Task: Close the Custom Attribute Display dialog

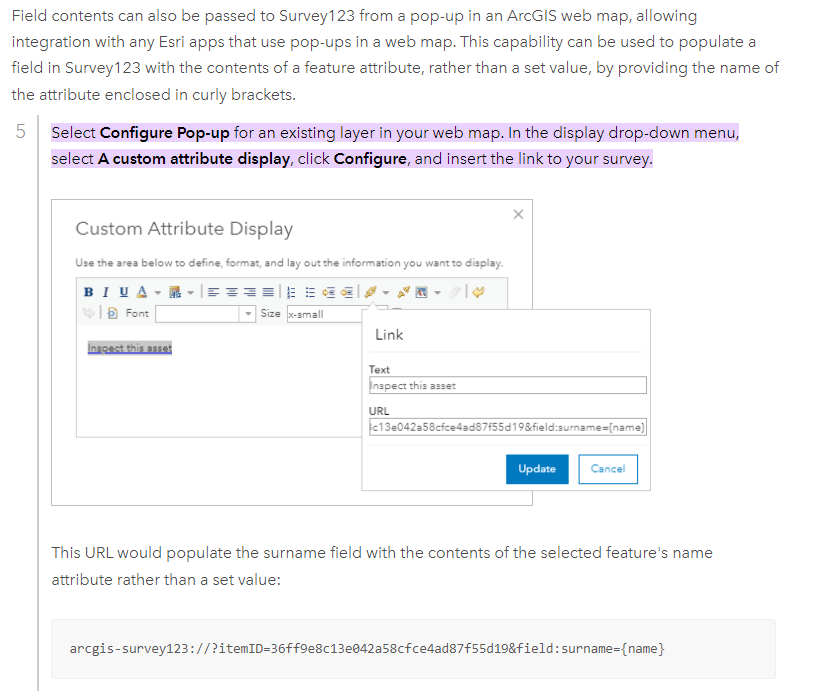Action: (518, 214)
